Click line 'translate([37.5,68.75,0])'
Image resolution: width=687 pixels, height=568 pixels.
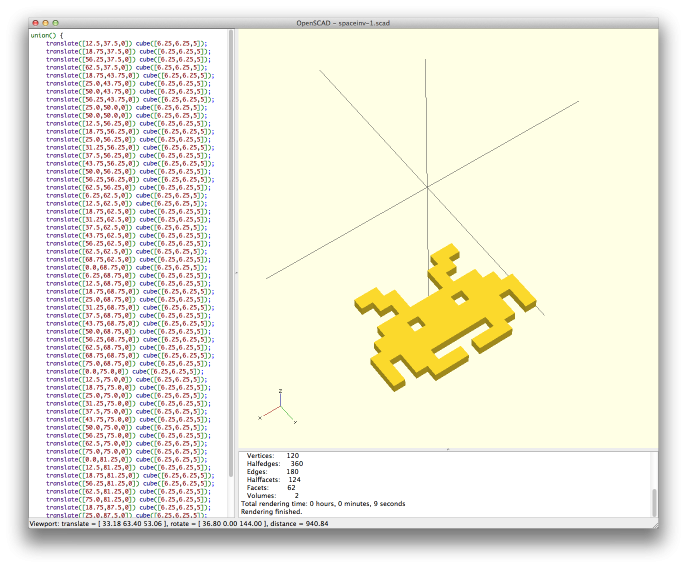128,316
